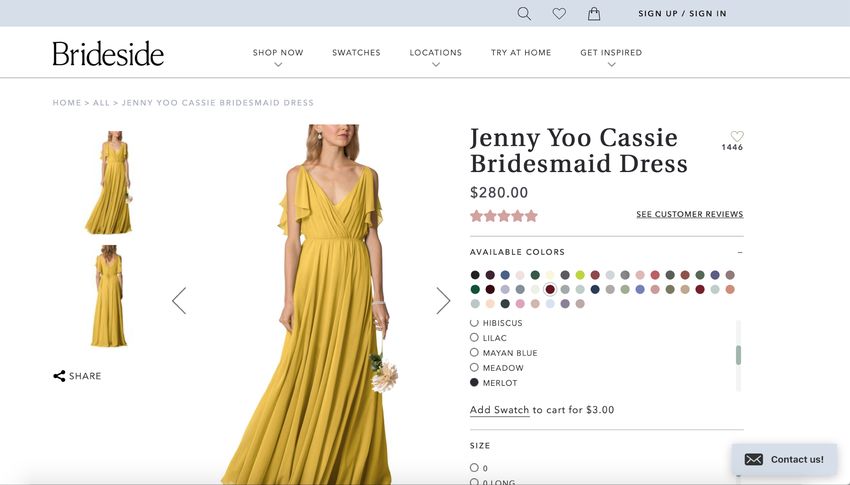Click Jenny Yoo Cassie Bridesmaid Dress breadcrumb
850x485 pixels.
(218, 102)
